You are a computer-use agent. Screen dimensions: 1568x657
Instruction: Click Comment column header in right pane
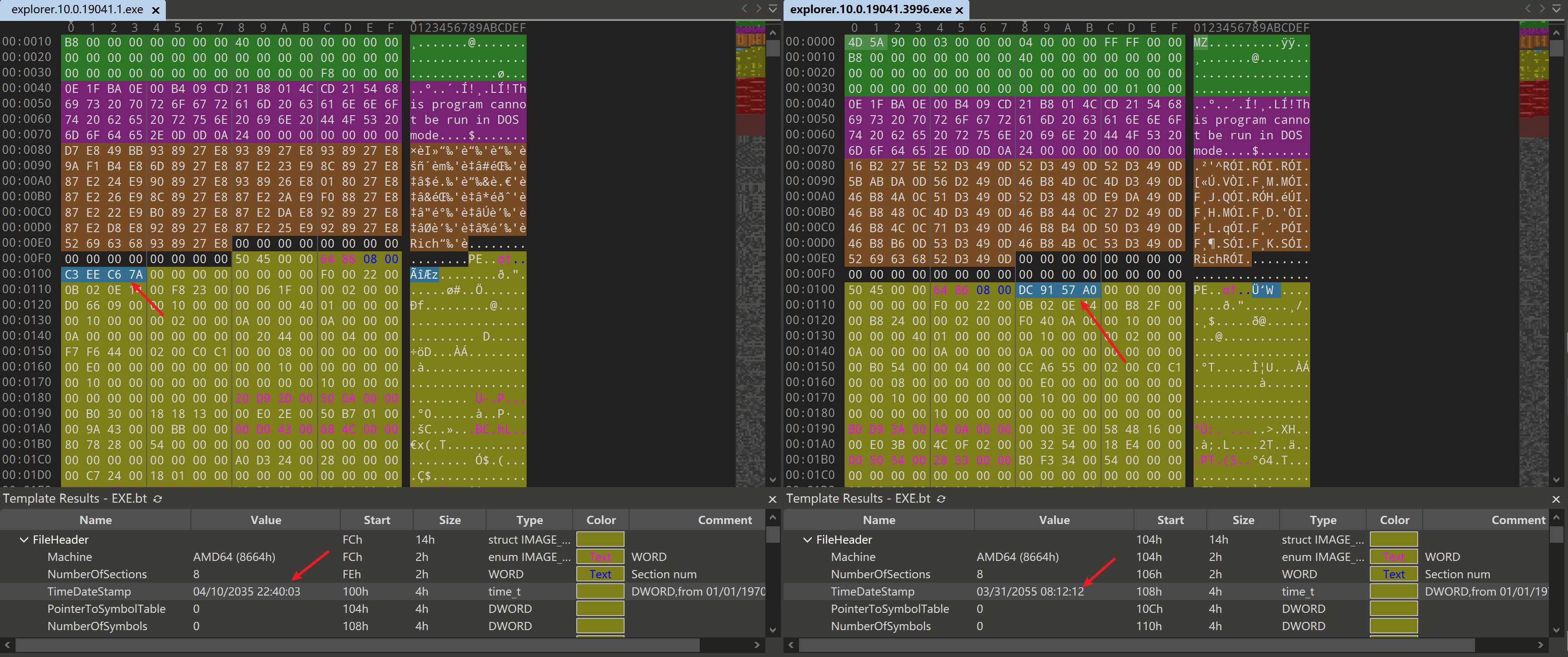[1486, 520]
